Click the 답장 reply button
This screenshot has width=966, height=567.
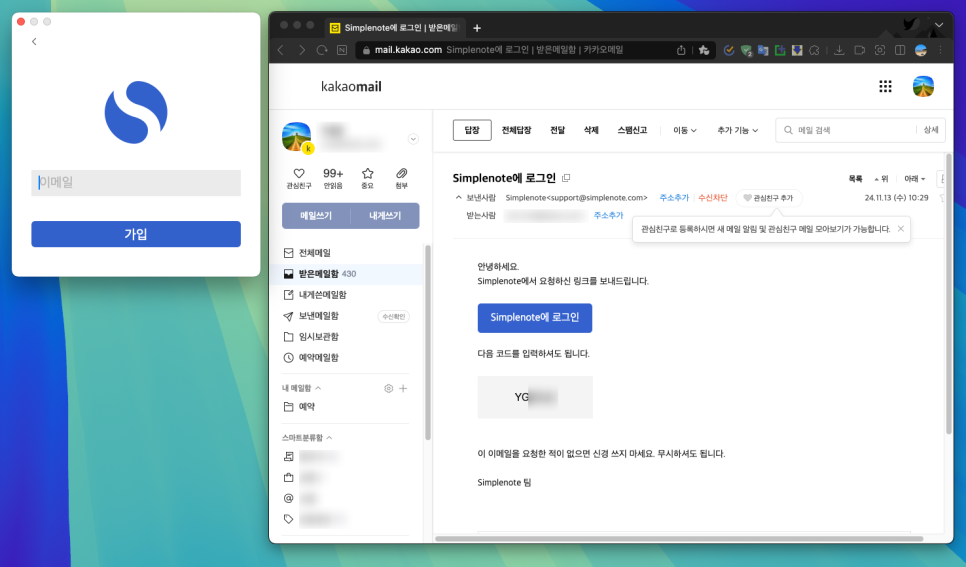point(472,130)
